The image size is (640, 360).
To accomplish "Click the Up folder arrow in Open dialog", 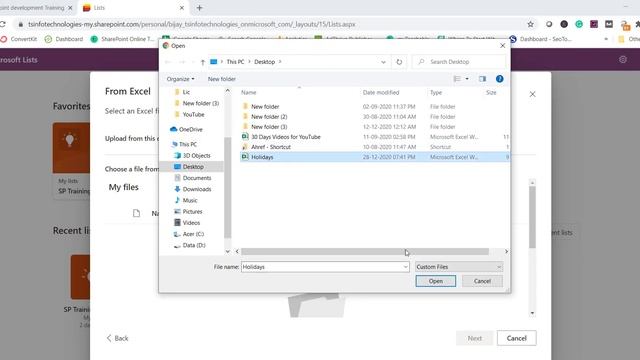I will [x=202, y=62].
